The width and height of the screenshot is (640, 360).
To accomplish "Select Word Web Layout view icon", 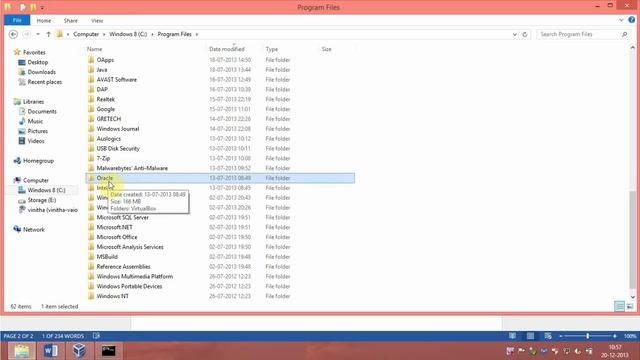I will (548, 336).
